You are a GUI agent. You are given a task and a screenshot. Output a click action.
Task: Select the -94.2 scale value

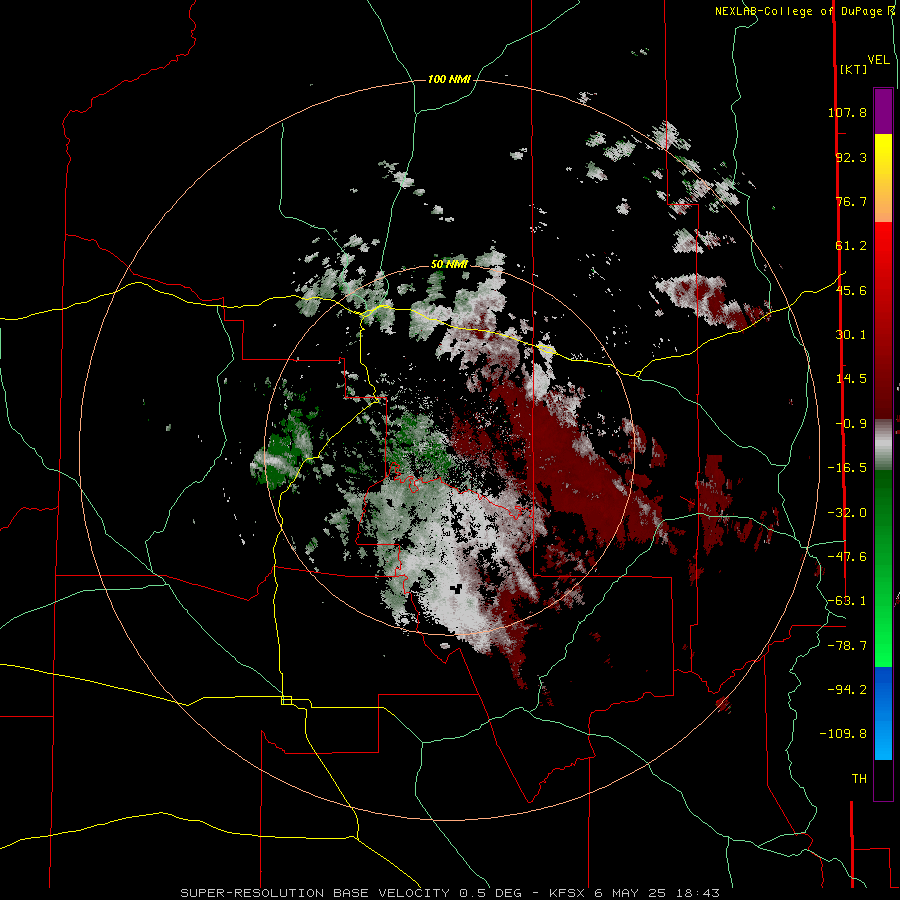847,689
